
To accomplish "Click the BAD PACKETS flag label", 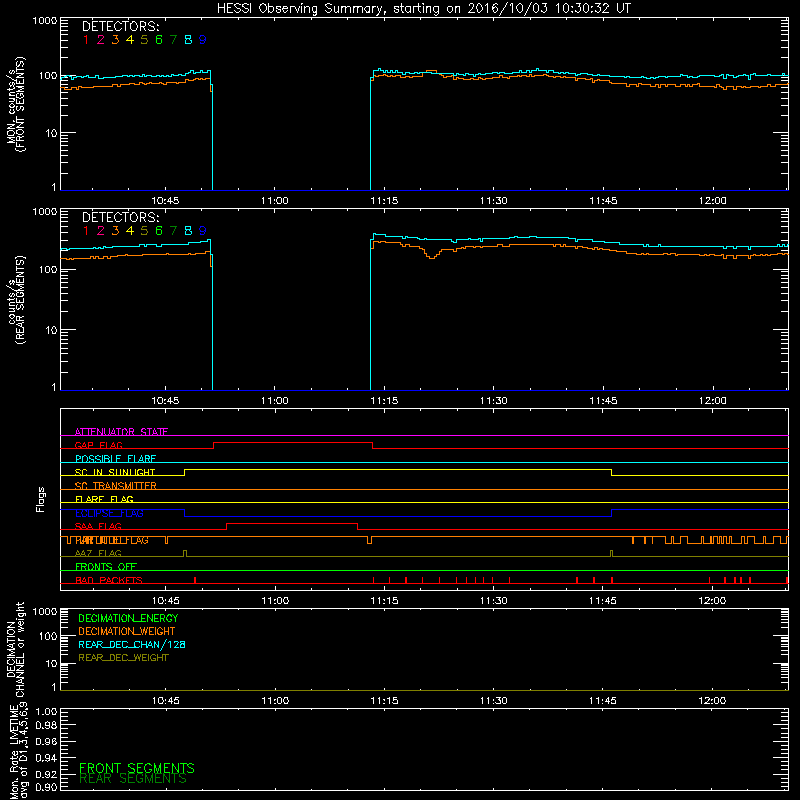I will tap(109, 580).
